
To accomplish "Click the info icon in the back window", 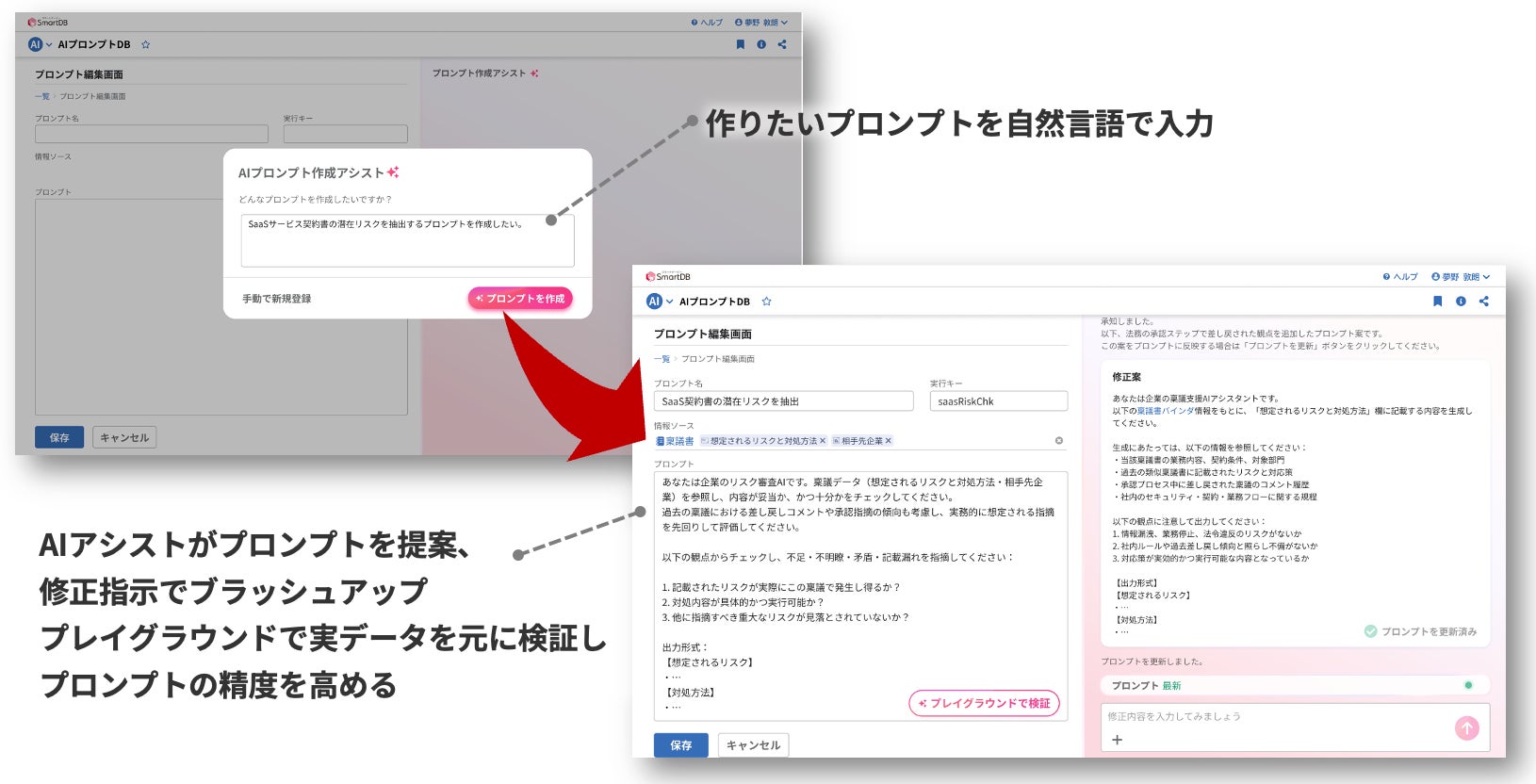I will [761, 44].
